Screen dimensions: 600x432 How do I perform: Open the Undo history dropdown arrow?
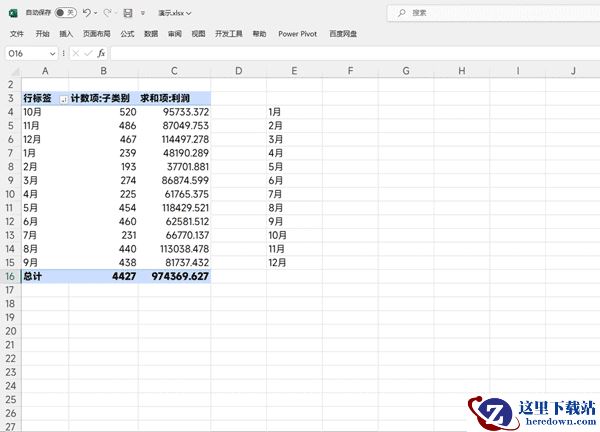[x=96, y=13]
